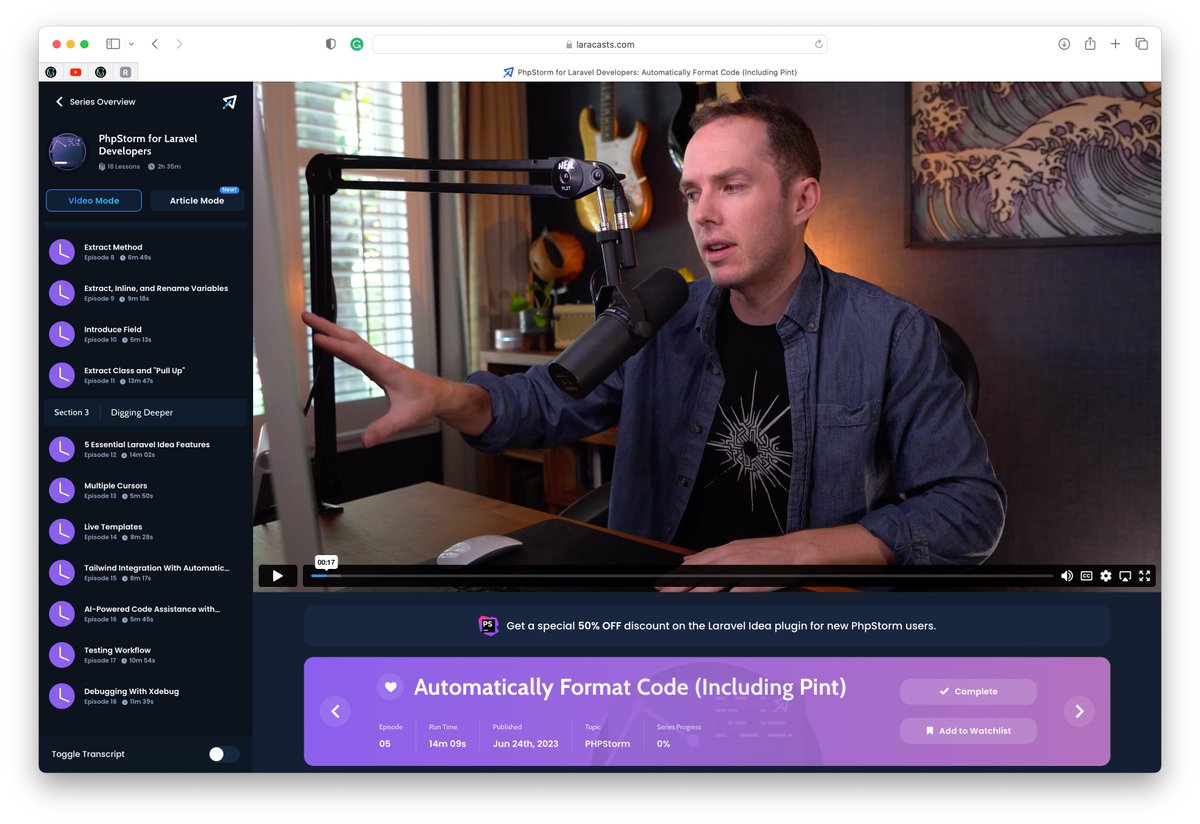This screenshot has height=824, width=1200.
Task: Open a new Safari tab
Action: click(1116, 44)
